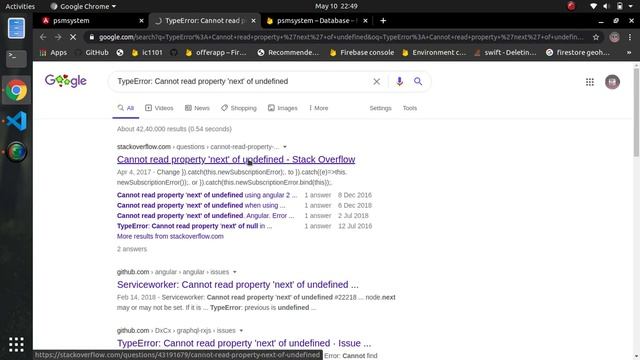Screen dimensions: 640x360
Task: Select the All results tab
Action: tap(126, 108)
